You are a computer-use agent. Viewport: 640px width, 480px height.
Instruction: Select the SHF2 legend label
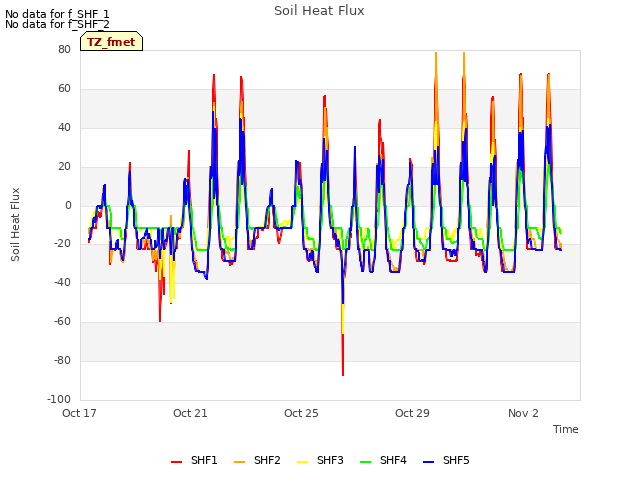coord(267,460)
